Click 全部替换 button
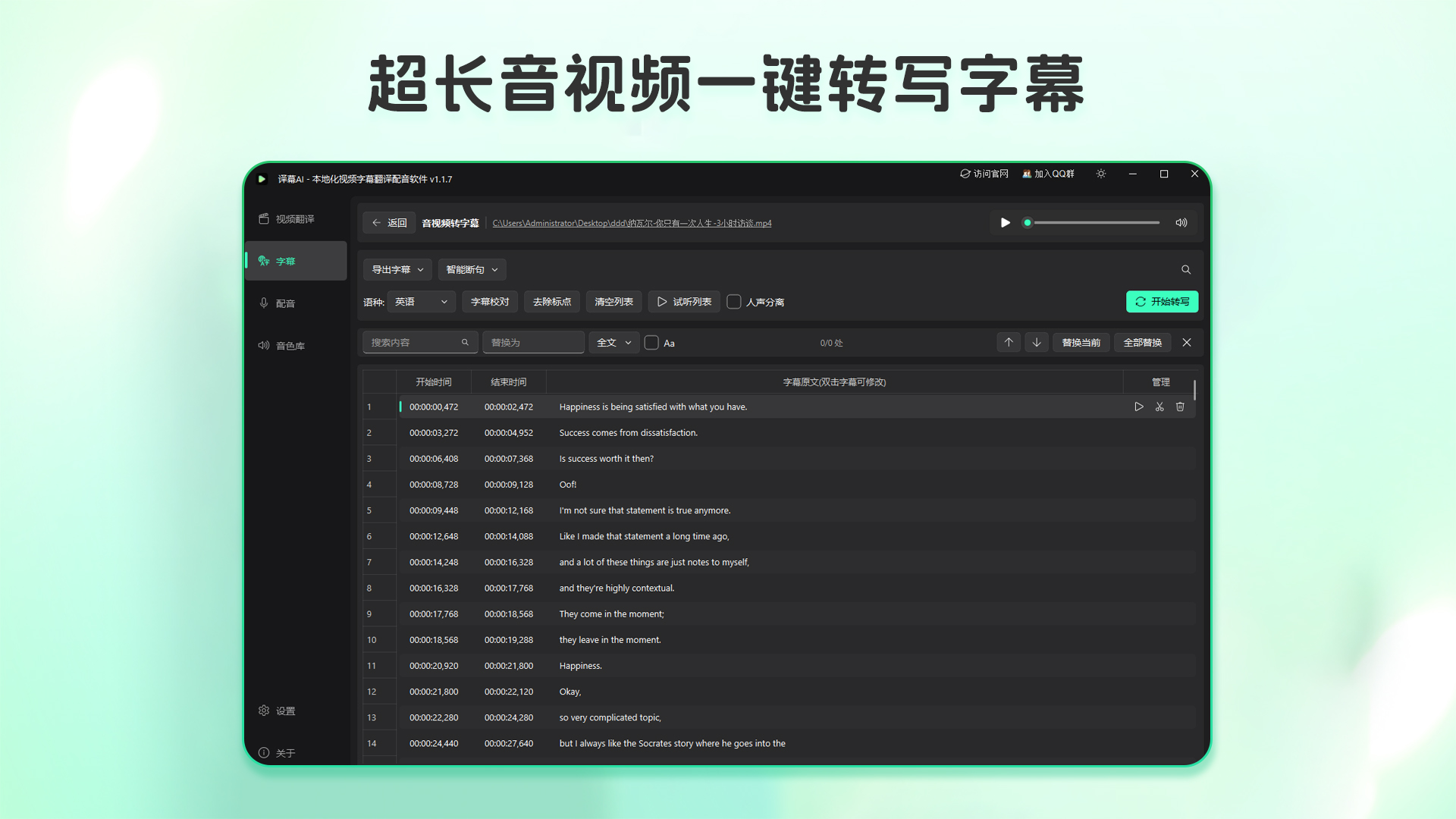 pyautogui.click(x=1143, y=343)
